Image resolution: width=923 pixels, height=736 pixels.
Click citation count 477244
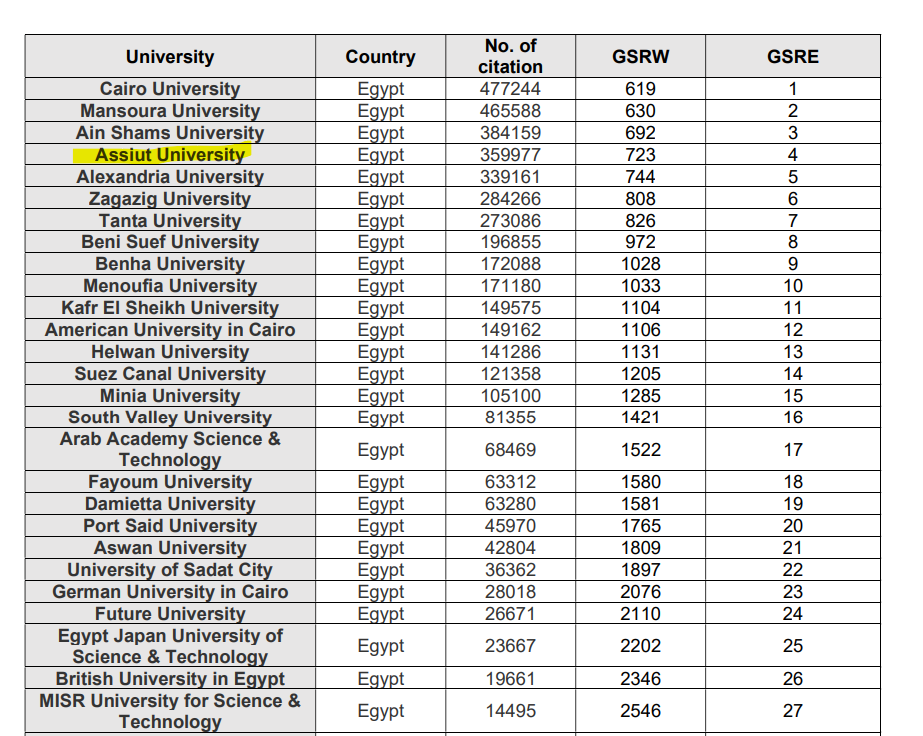(x=510, y=89)
